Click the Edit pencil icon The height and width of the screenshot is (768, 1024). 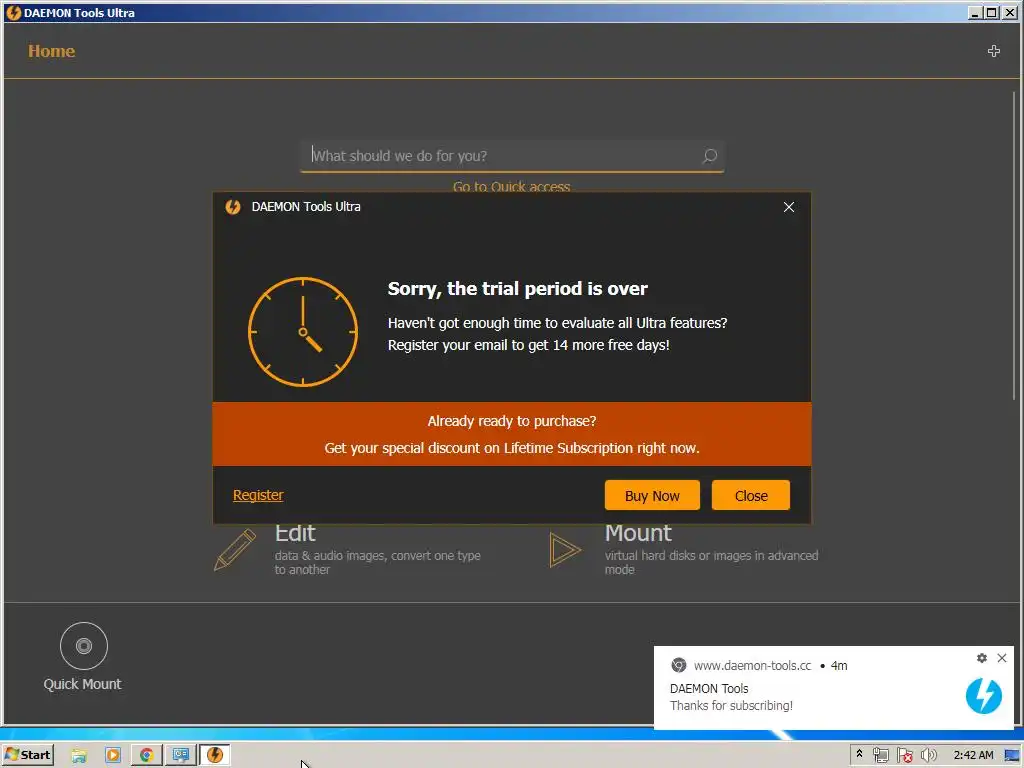click(x=234, y=549)
